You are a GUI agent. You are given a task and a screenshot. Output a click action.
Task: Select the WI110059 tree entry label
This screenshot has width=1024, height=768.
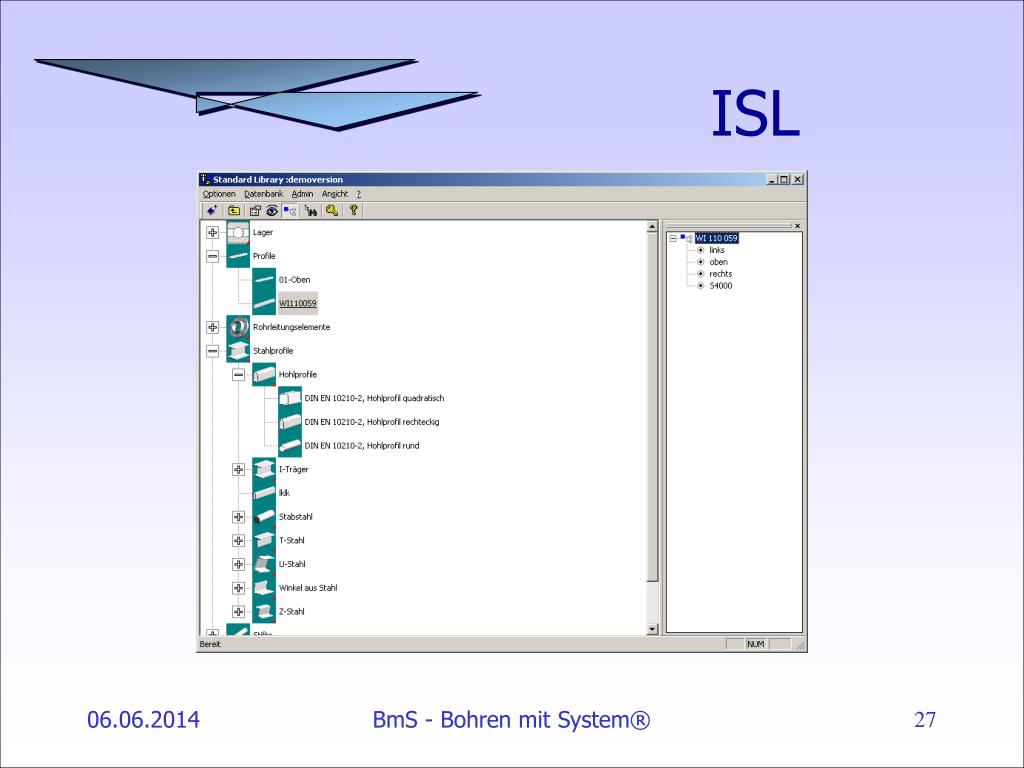298,304
